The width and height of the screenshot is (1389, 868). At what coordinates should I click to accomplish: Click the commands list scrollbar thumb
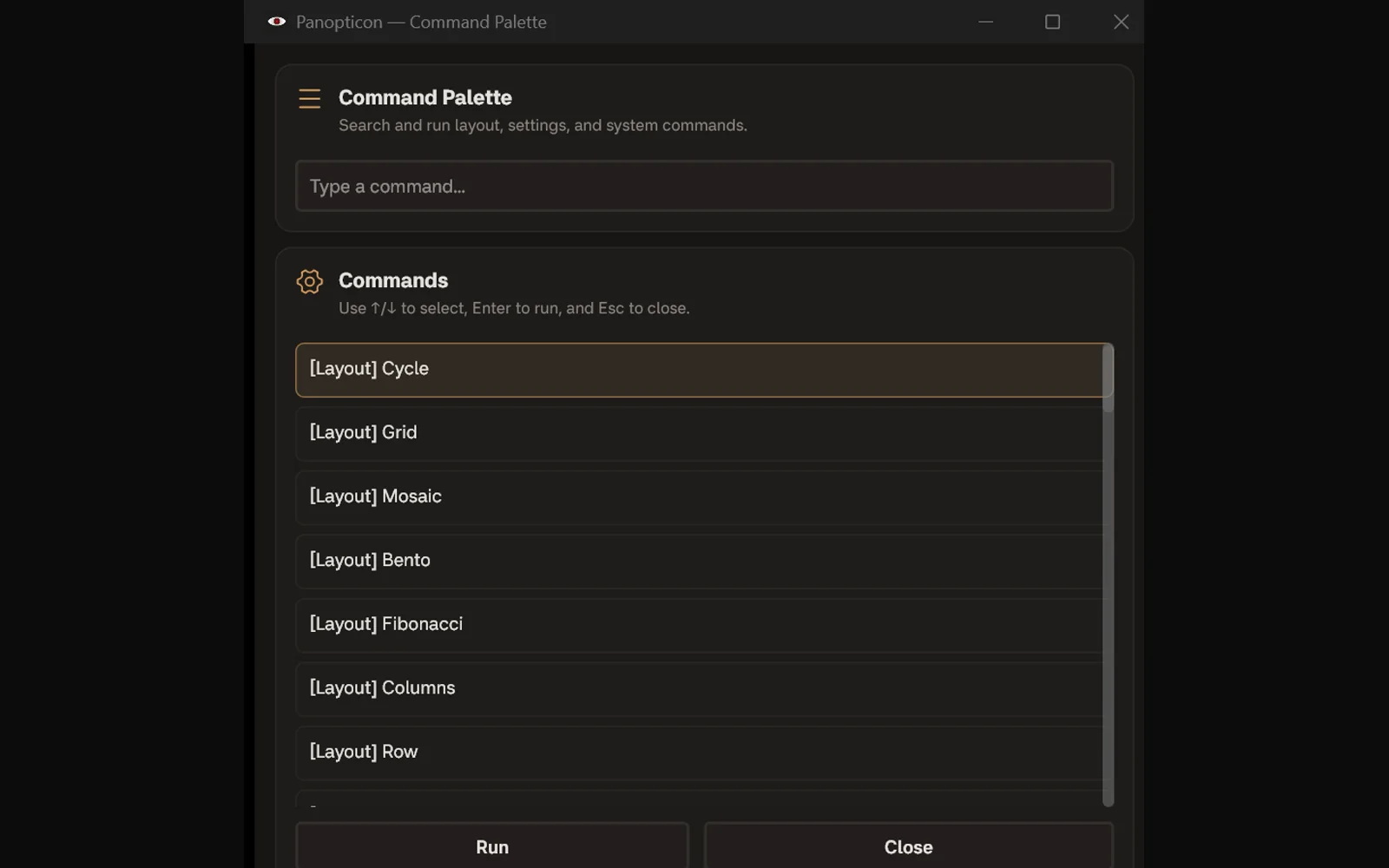tap(1108, 378)
